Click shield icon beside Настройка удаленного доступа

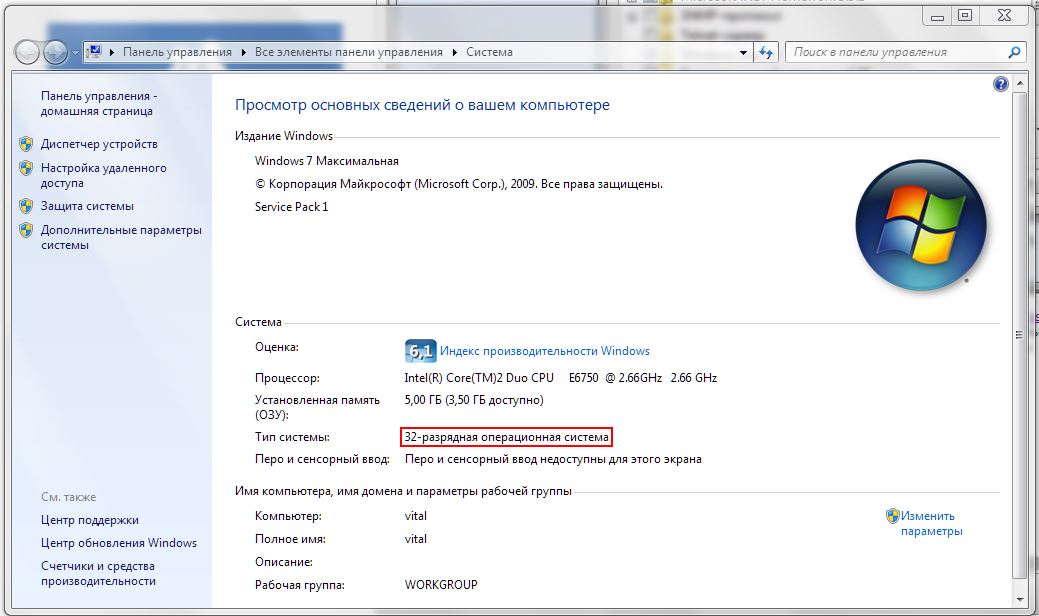point(26,168)
